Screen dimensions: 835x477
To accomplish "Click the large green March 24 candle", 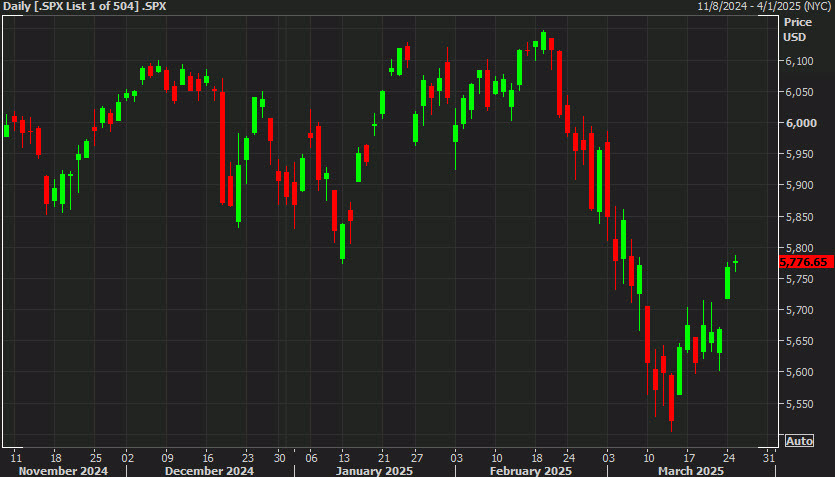I will point(727,283).
